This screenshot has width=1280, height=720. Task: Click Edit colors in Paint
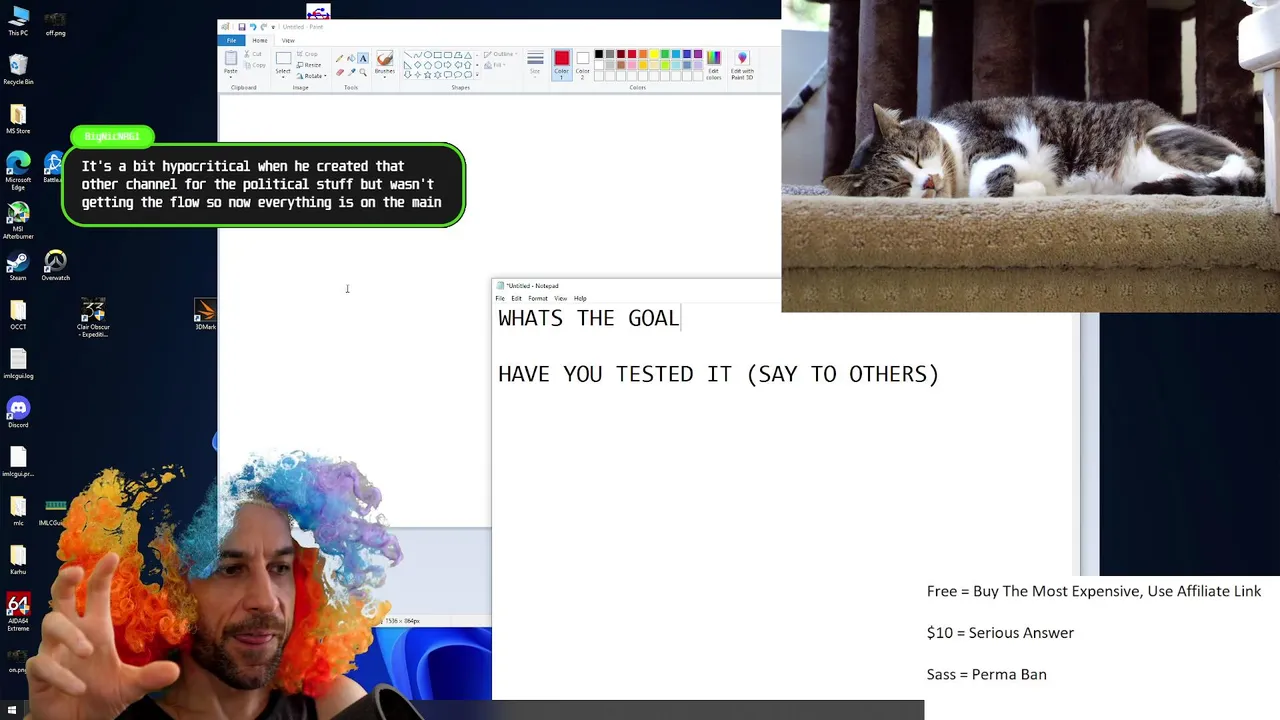(x=714, y=65)
